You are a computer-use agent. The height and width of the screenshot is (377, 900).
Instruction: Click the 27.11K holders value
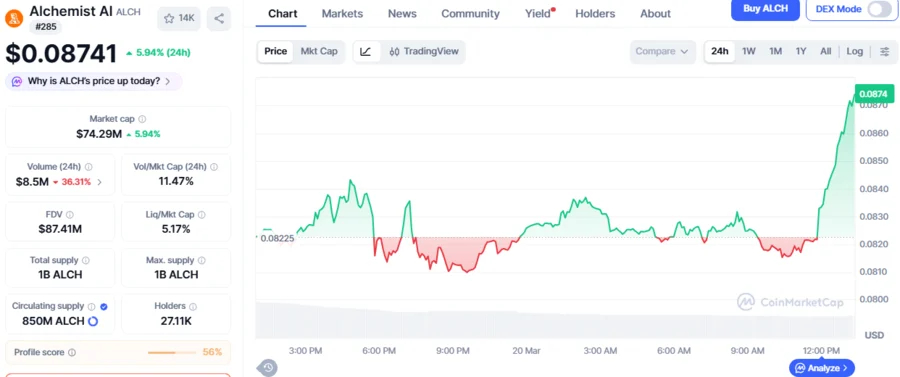(x=176, y=321)
